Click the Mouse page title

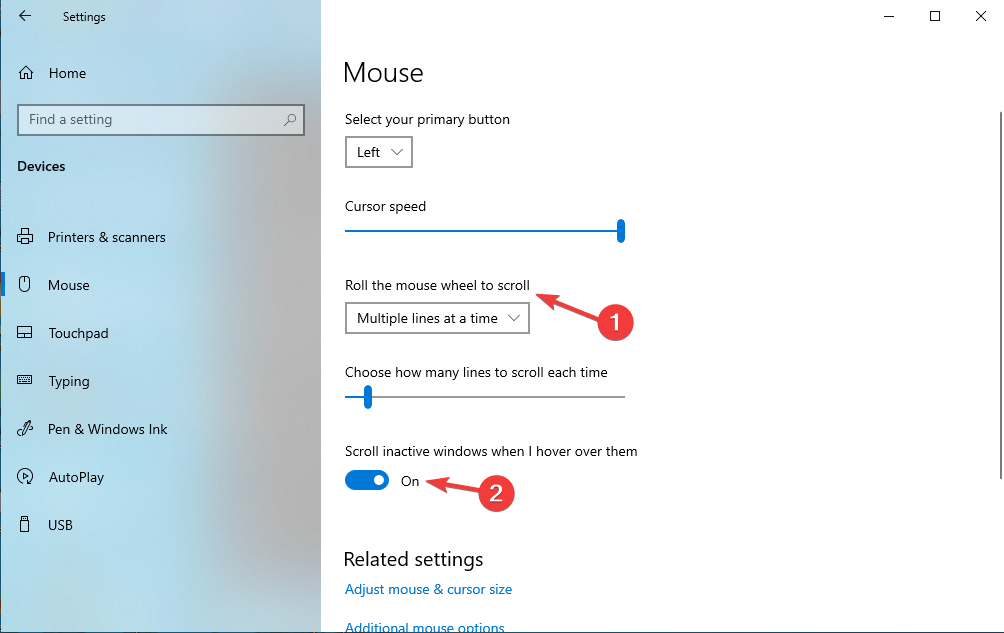tap(383, 72)
